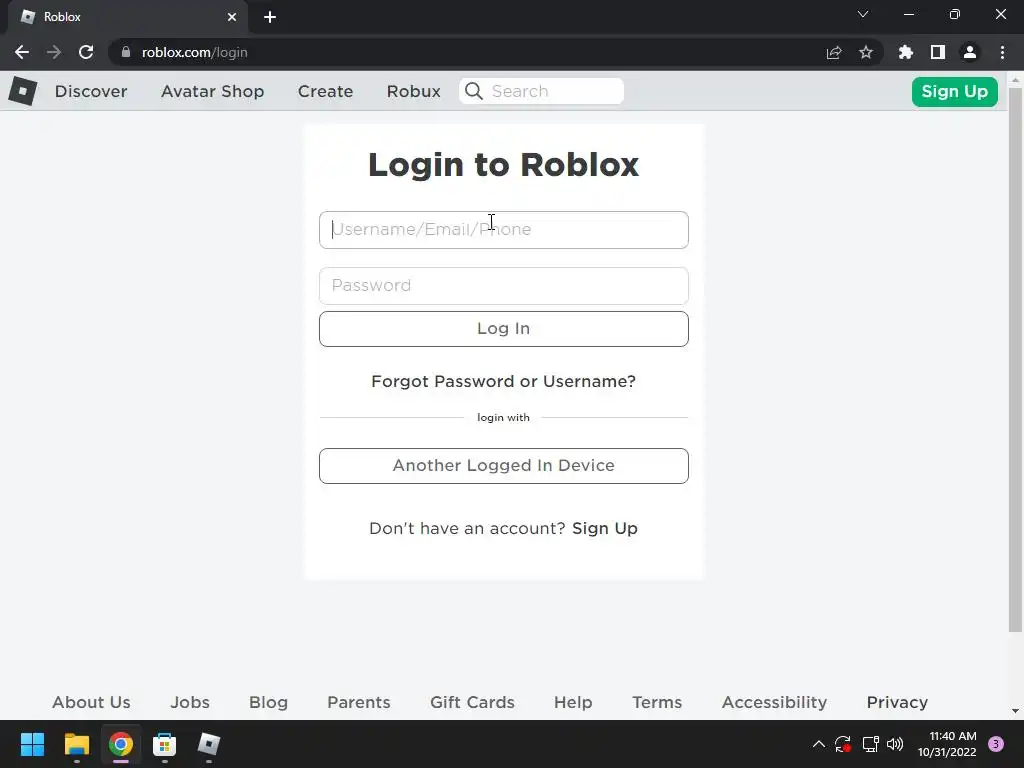Click the browser forward arrow

coord(54,52)
